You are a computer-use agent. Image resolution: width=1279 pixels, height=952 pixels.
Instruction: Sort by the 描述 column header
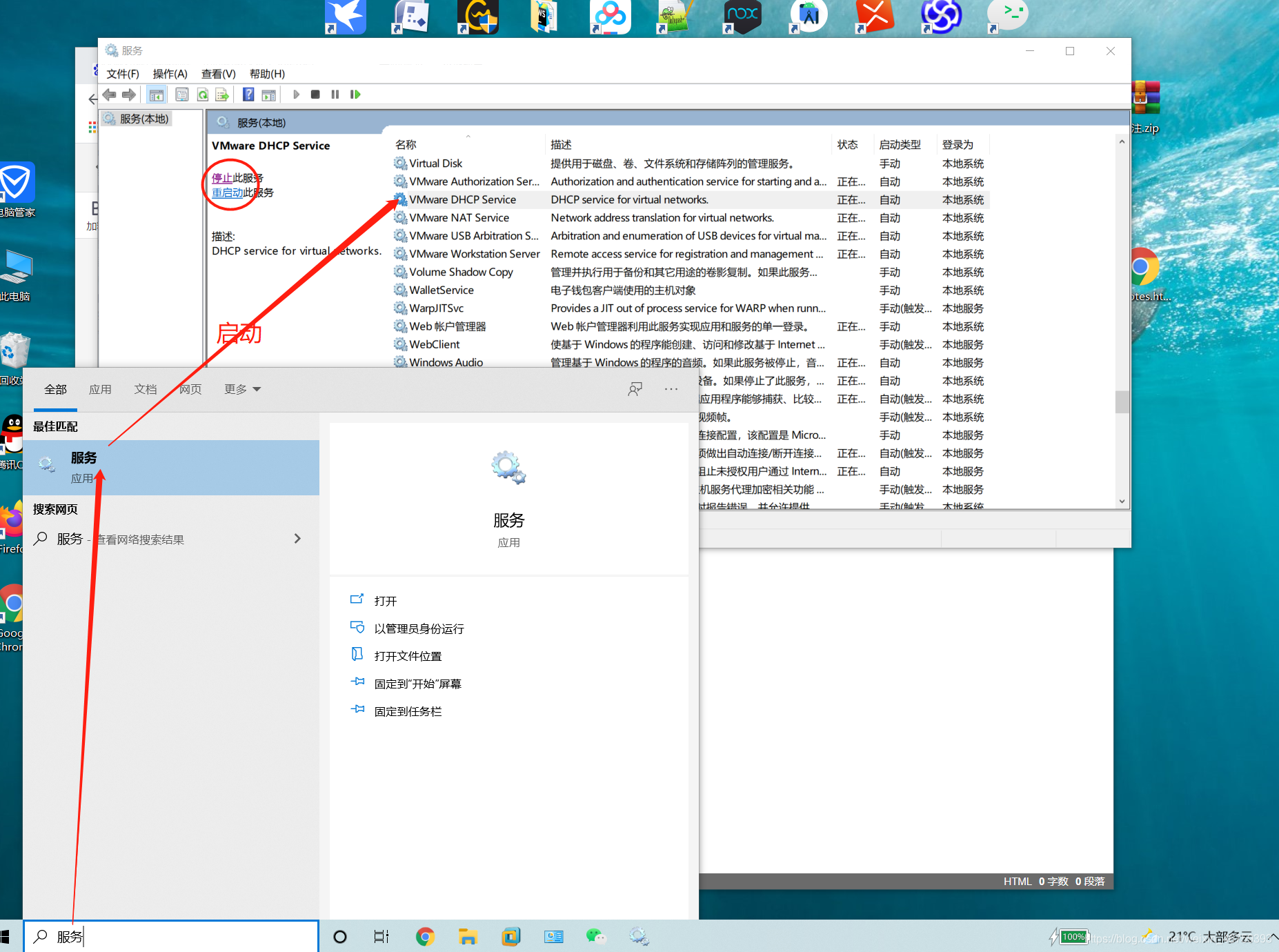point(688,144)
